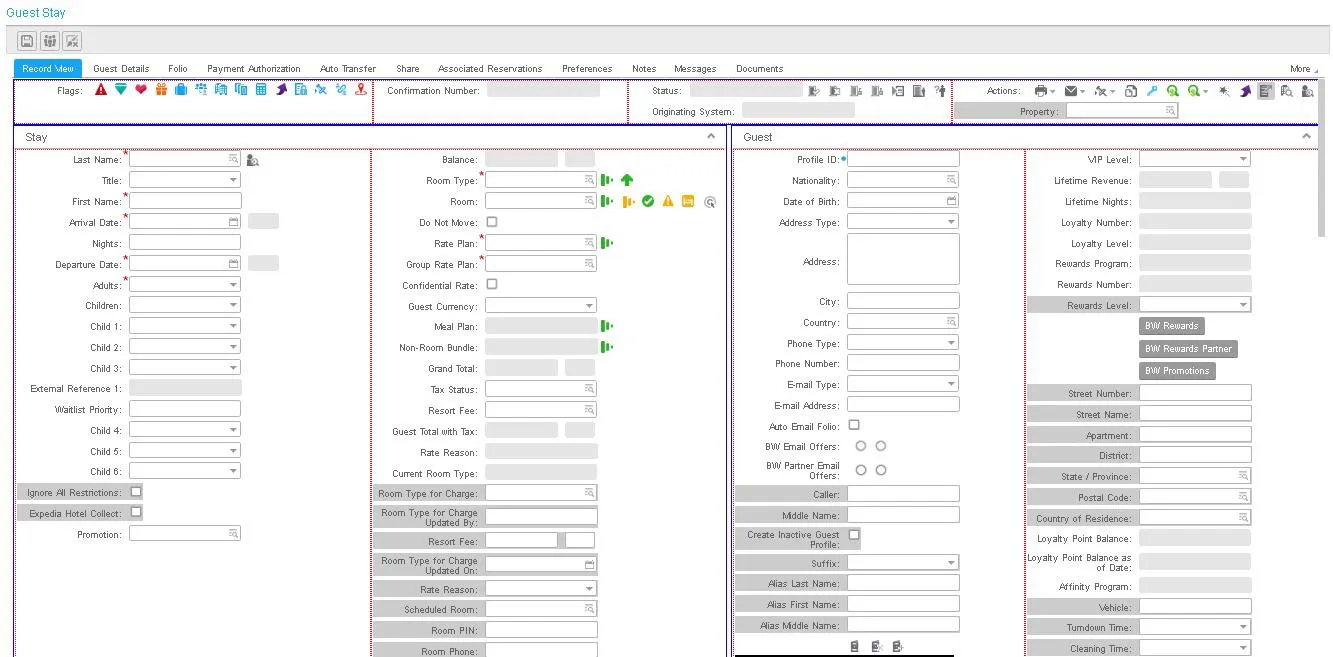Image resolution: width=1333 pixels, height=657 pixels.
Task: Open the Folio tab
Action: click(178, 69)
